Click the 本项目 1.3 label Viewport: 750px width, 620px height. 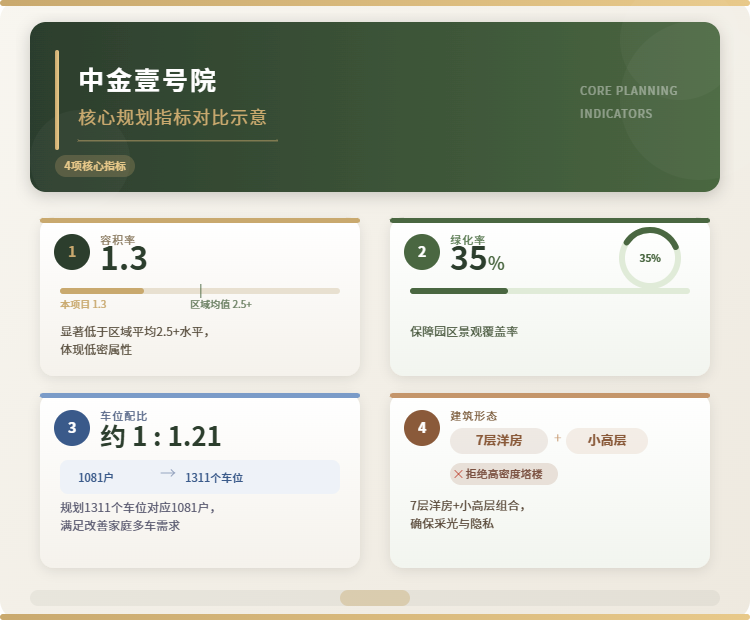83,304
